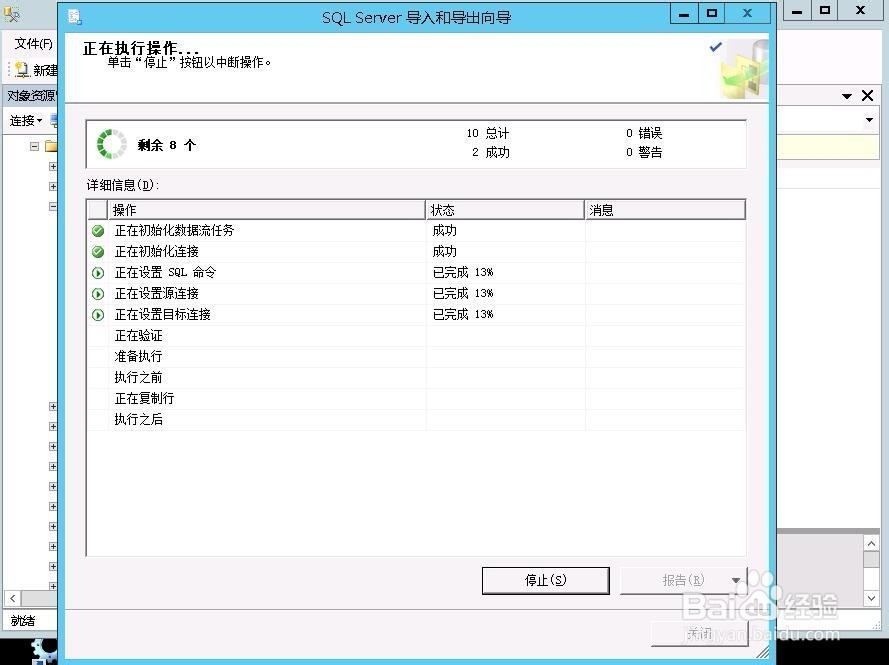Viewport: 889px width, 665px height.
Task: Maximize the SQL Server wizard window
Action: [712, 14]
